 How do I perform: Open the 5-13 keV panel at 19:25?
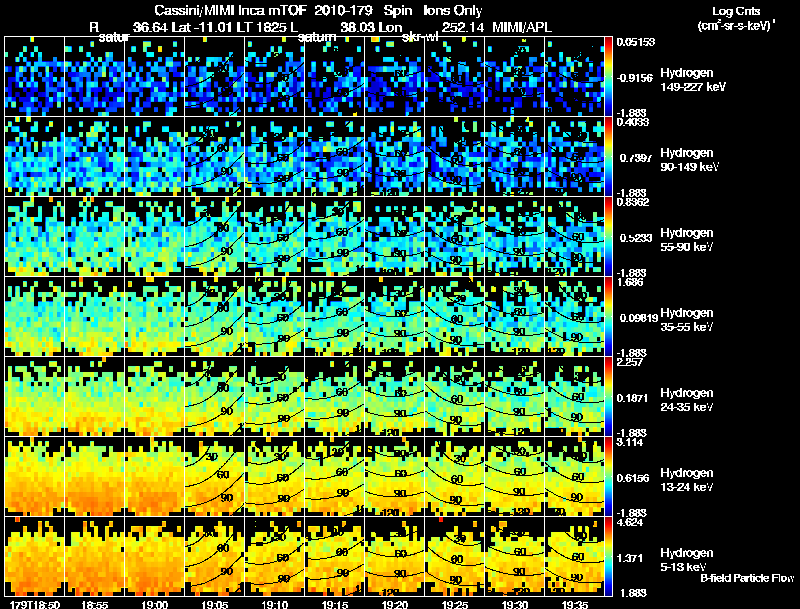(x=455, y=556)
